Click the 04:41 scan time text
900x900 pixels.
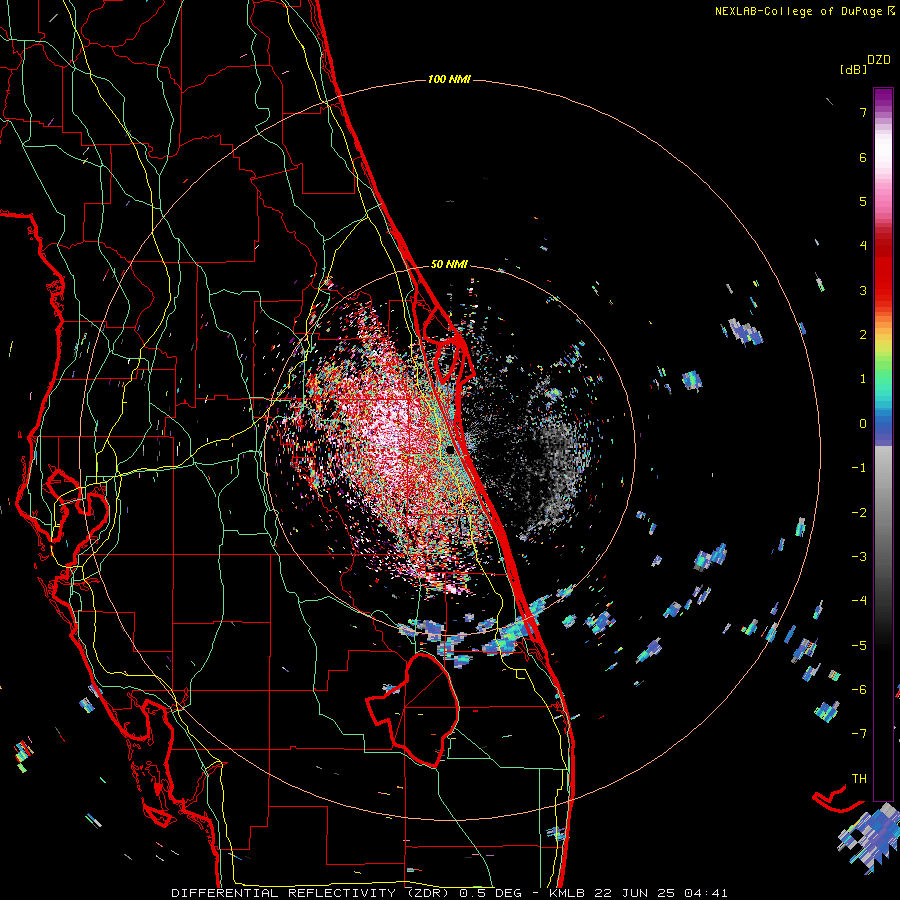(x=706, y=893)
